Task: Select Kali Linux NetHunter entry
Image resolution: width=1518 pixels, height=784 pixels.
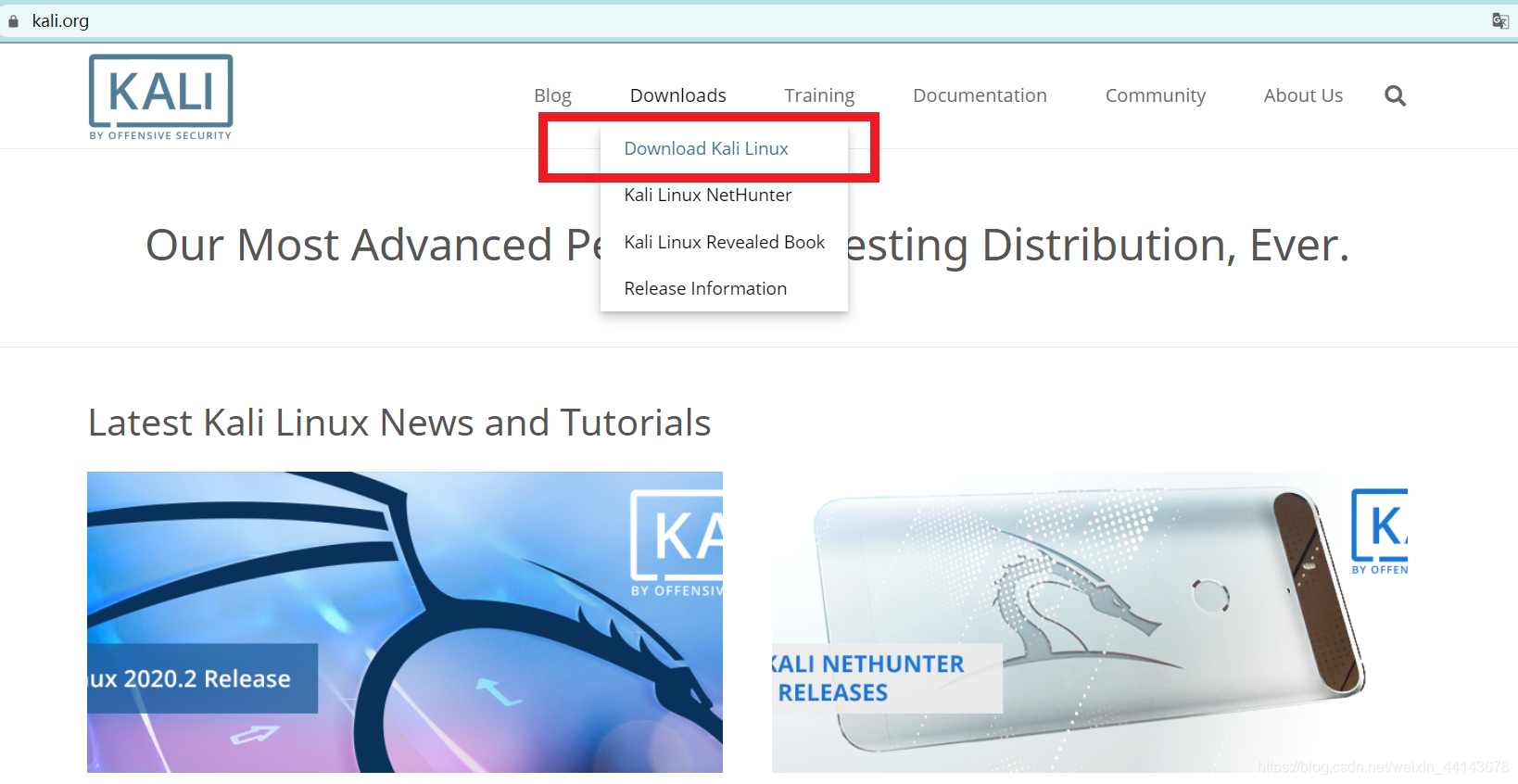Action: 708,195
